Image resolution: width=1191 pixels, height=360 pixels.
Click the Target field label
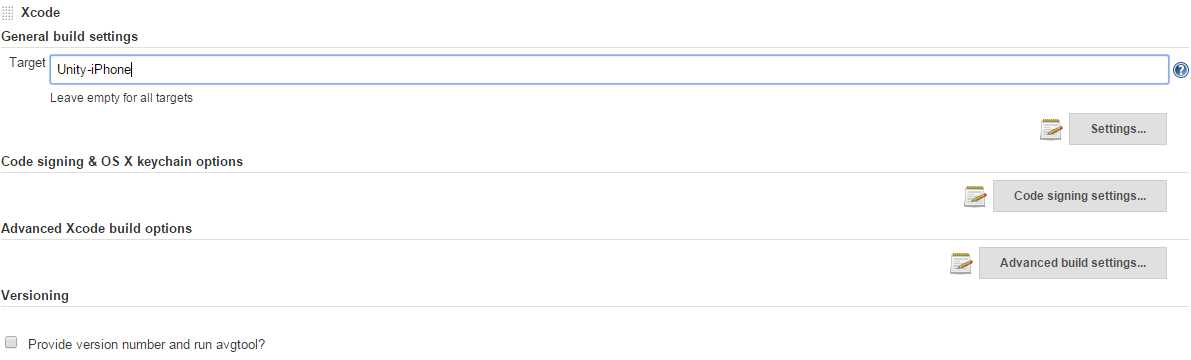click(x=27, y=63)
